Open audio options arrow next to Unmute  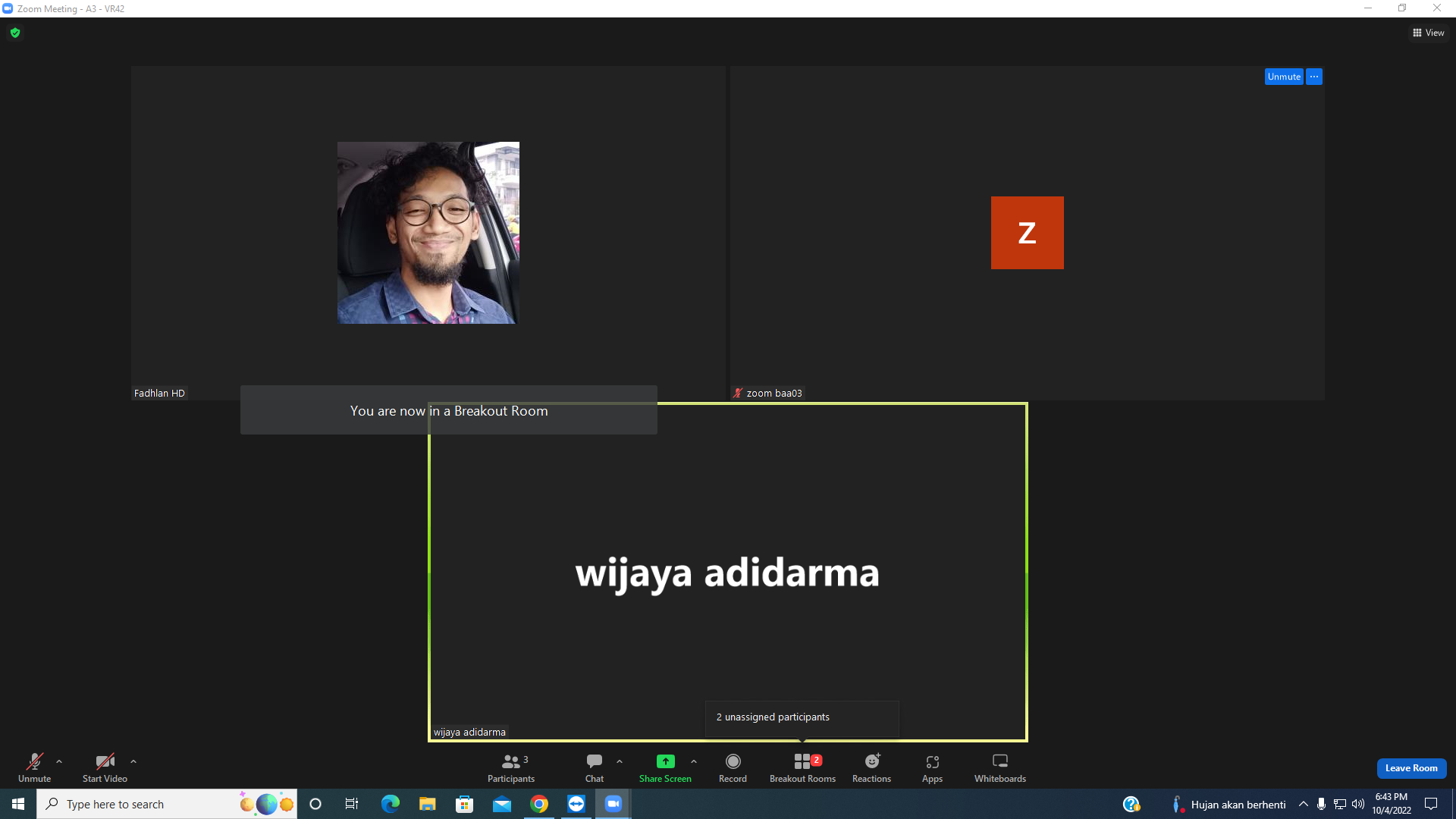59,761
